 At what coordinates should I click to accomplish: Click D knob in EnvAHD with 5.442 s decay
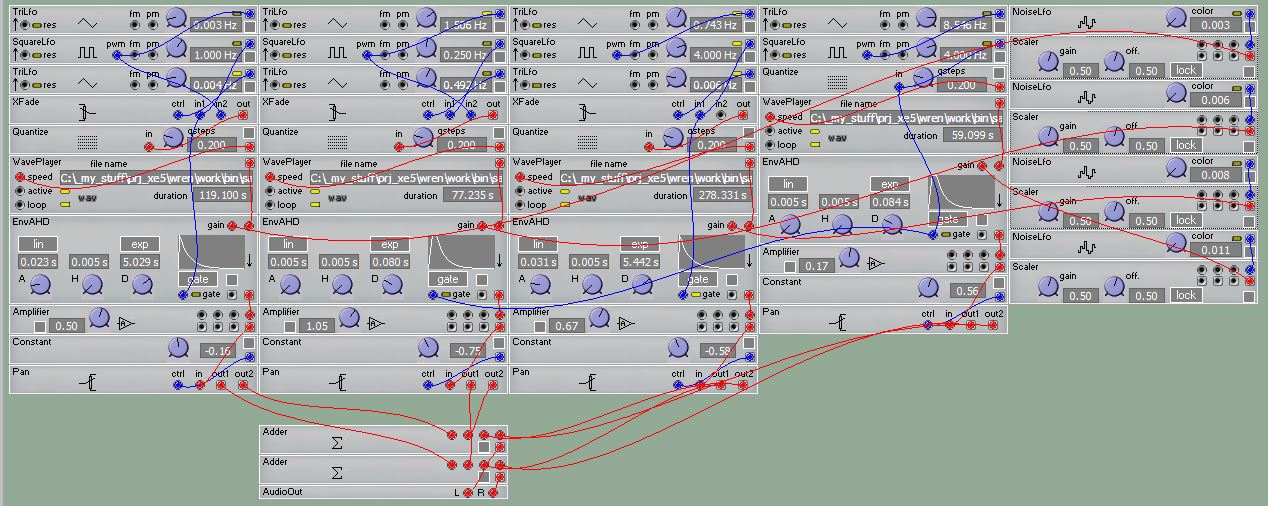(643, 286)
